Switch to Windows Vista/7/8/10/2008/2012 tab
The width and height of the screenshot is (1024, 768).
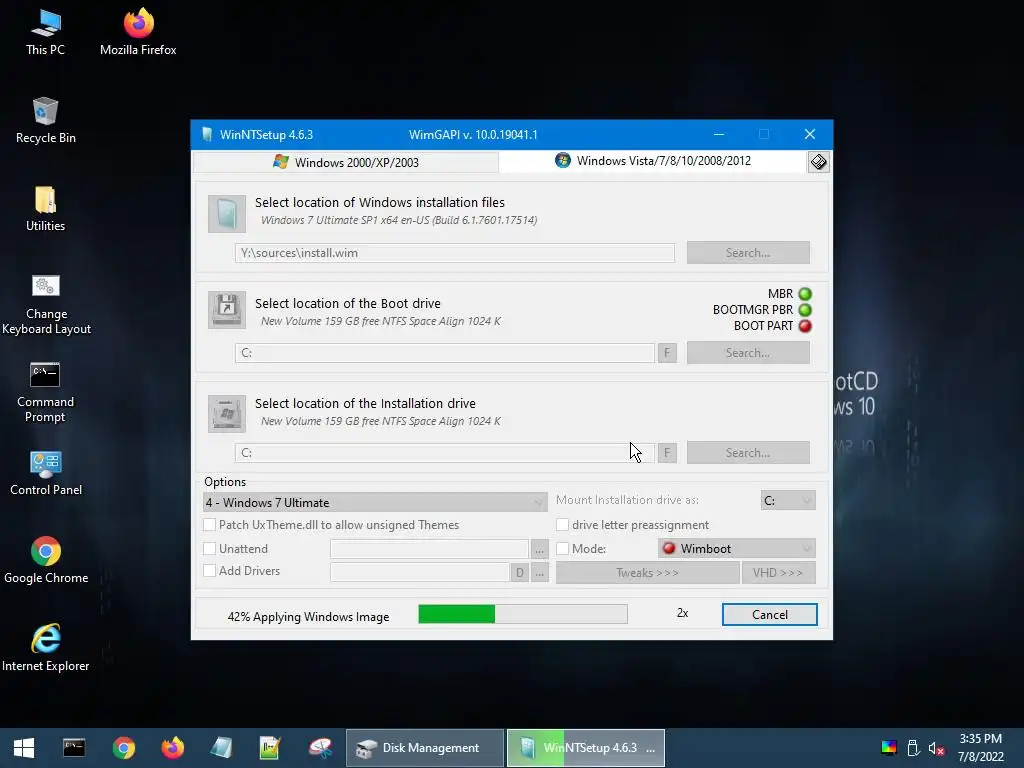click(x=653, y=161)
